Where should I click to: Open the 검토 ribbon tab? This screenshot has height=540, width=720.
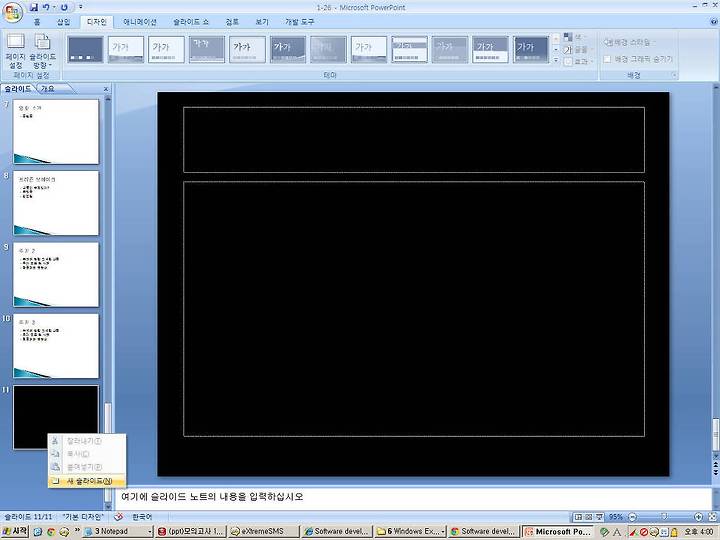(232, 22)
